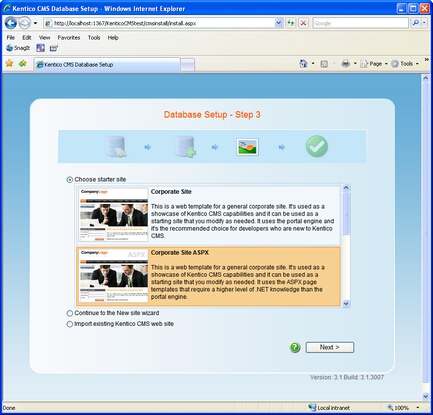Click the Home page icon
Viewport: 433px width, 415px height.
(x=303, y=64)
